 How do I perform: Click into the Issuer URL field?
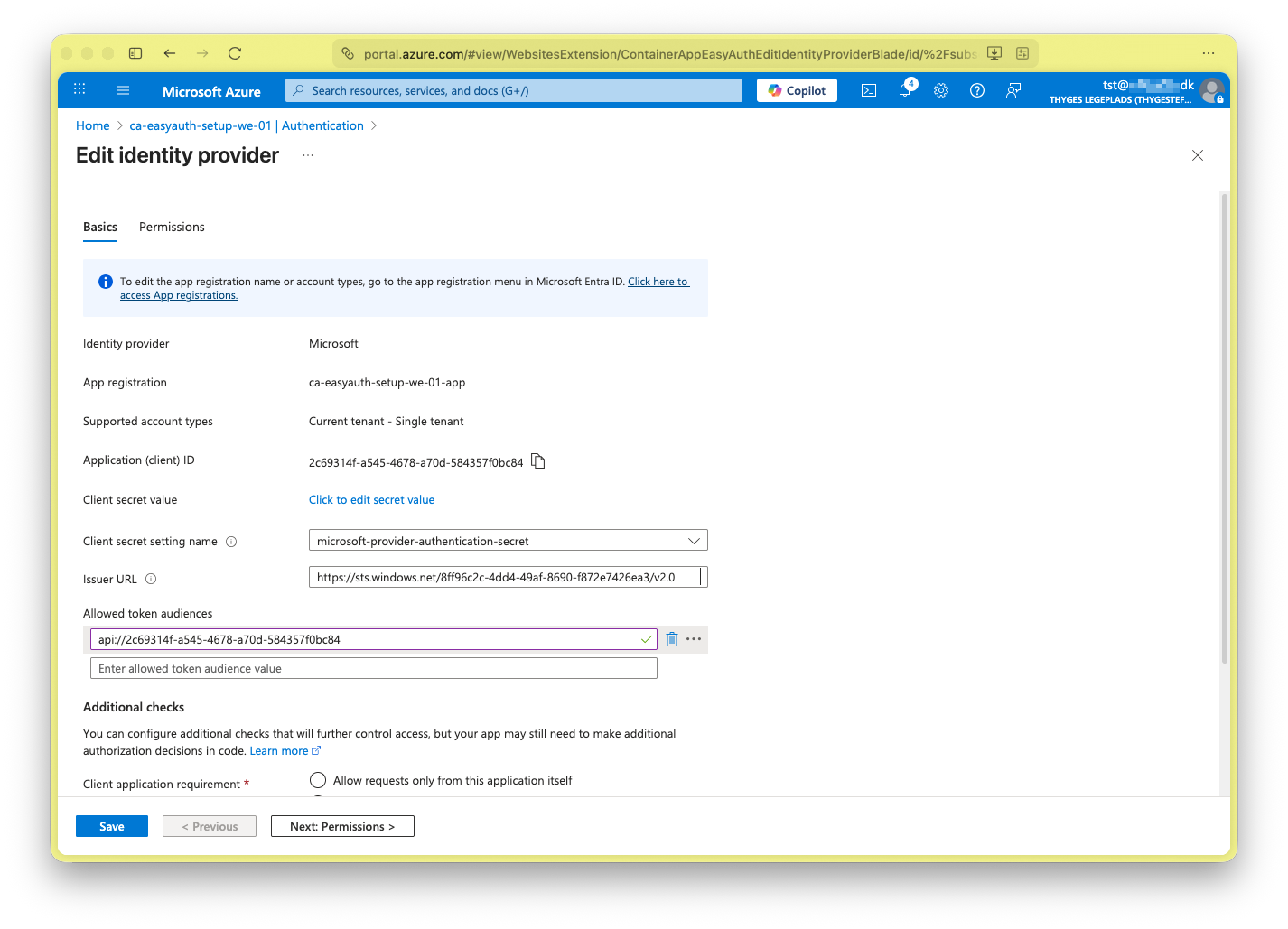(x=509, y=577)
